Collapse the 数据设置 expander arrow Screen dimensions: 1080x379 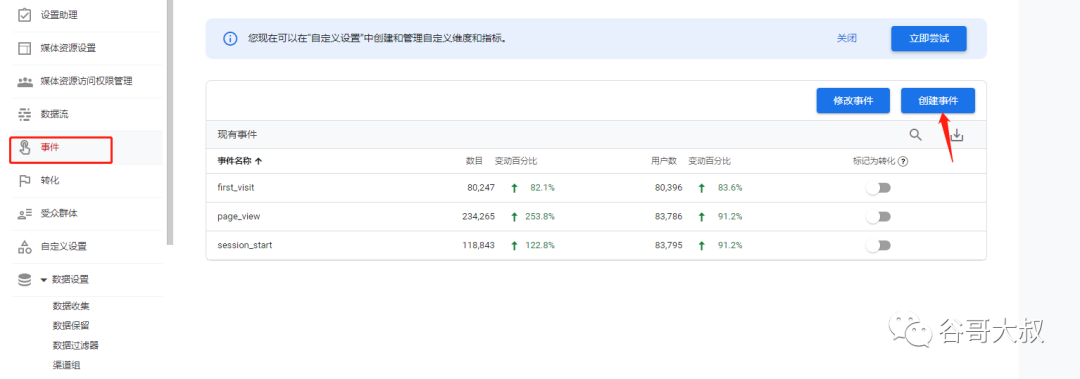coord(43,280)
